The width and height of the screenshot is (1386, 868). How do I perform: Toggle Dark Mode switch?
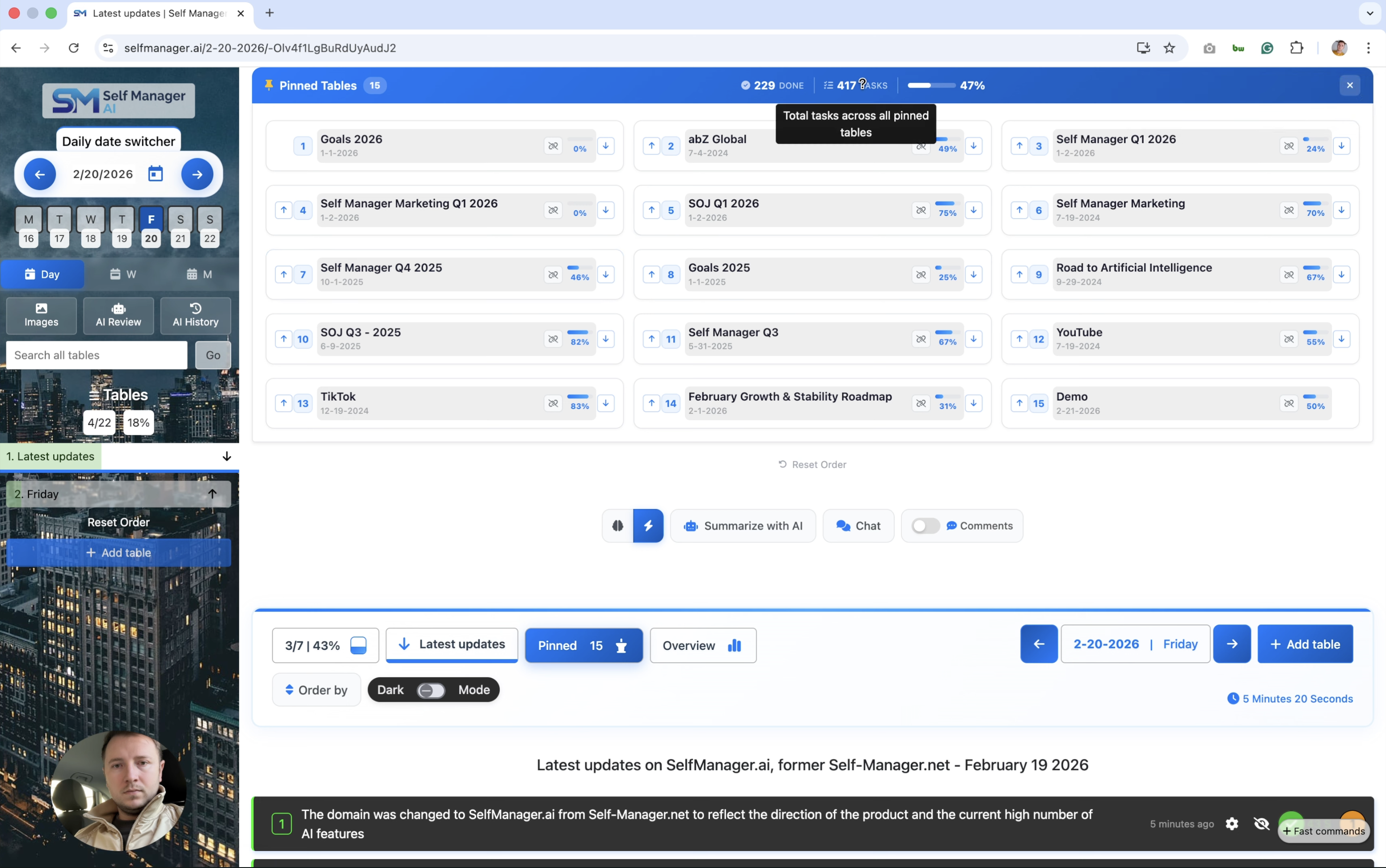click(431, 690)
